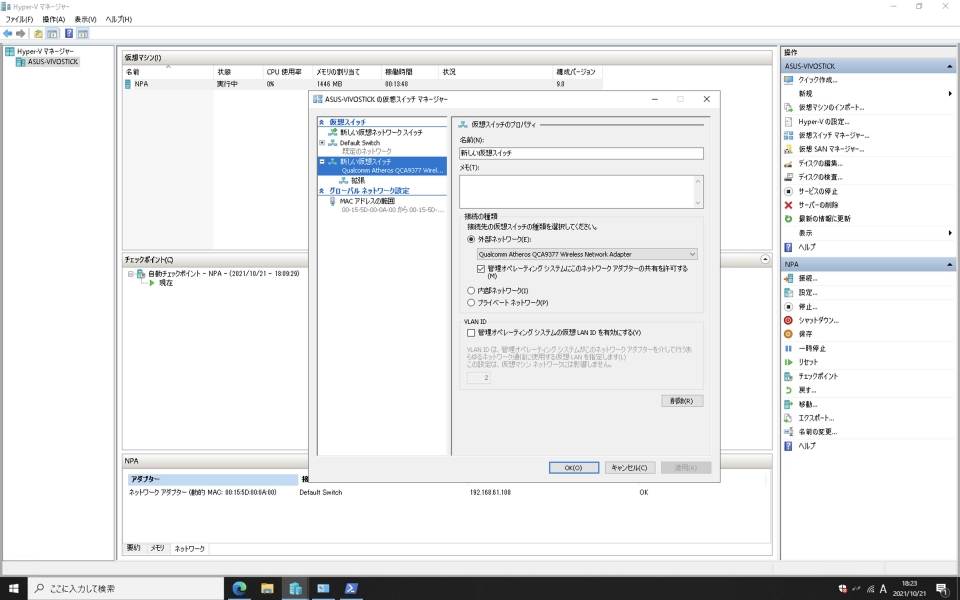This screenshot has width=960, height=600.
Task: Collapse the 自動チェックポイント tree node
Action: pos(130,274)
